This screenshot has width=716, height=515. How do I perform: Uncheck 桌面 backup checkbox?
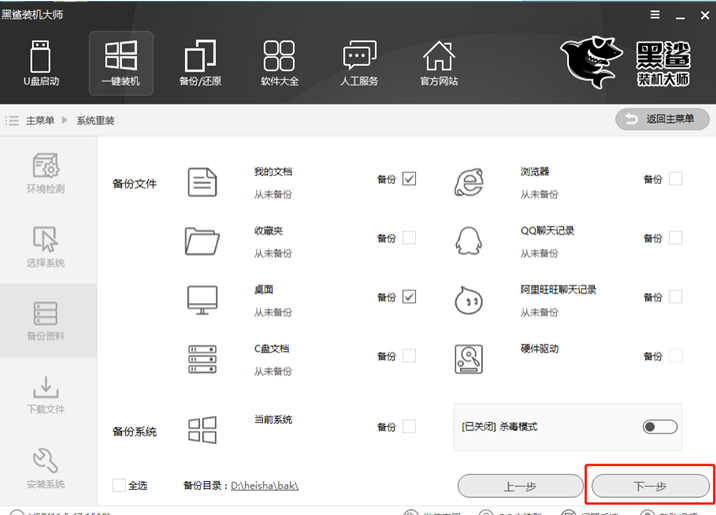(x=409, y=297)
